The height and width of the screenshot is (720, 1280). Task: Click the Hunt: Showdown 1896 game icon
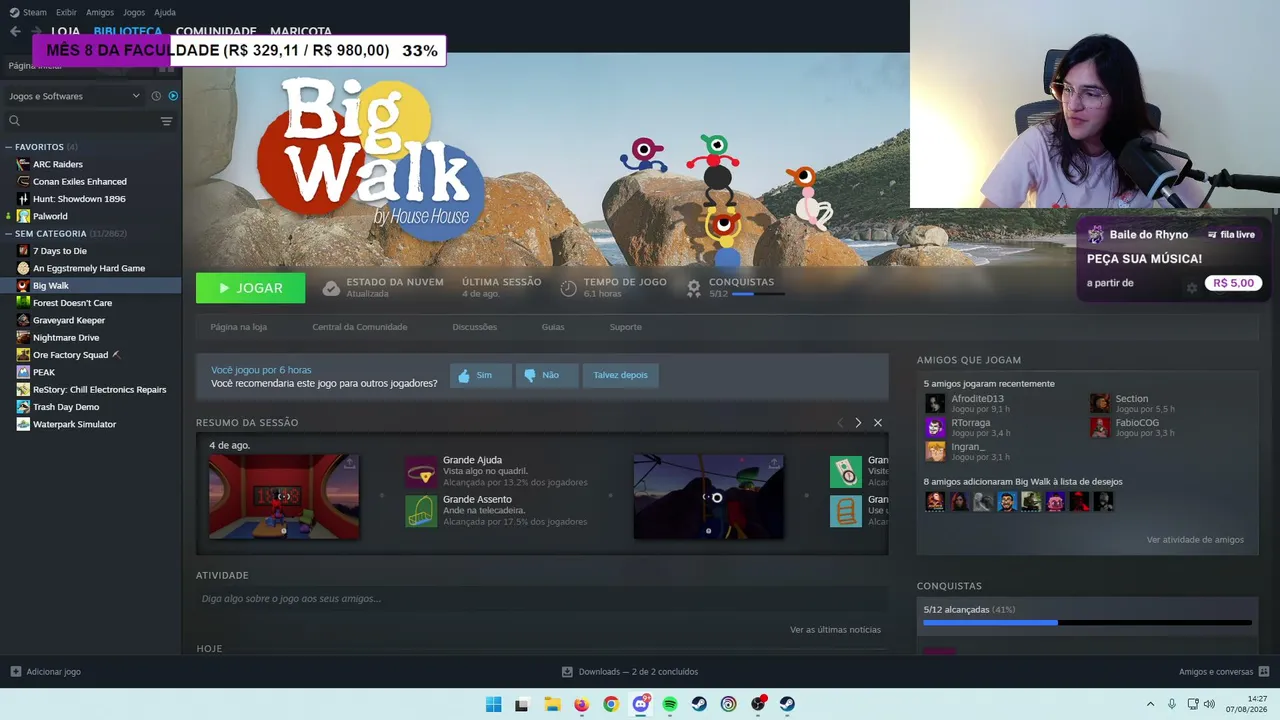23,199
